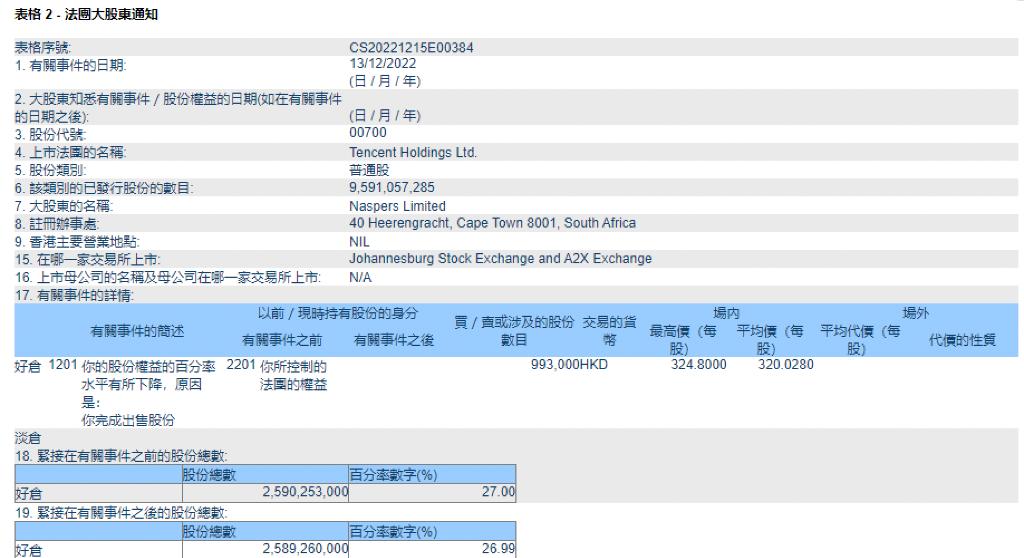Select highest price 324.8000
Viewport: 1024px width, 558px height.
coord(699,365)
